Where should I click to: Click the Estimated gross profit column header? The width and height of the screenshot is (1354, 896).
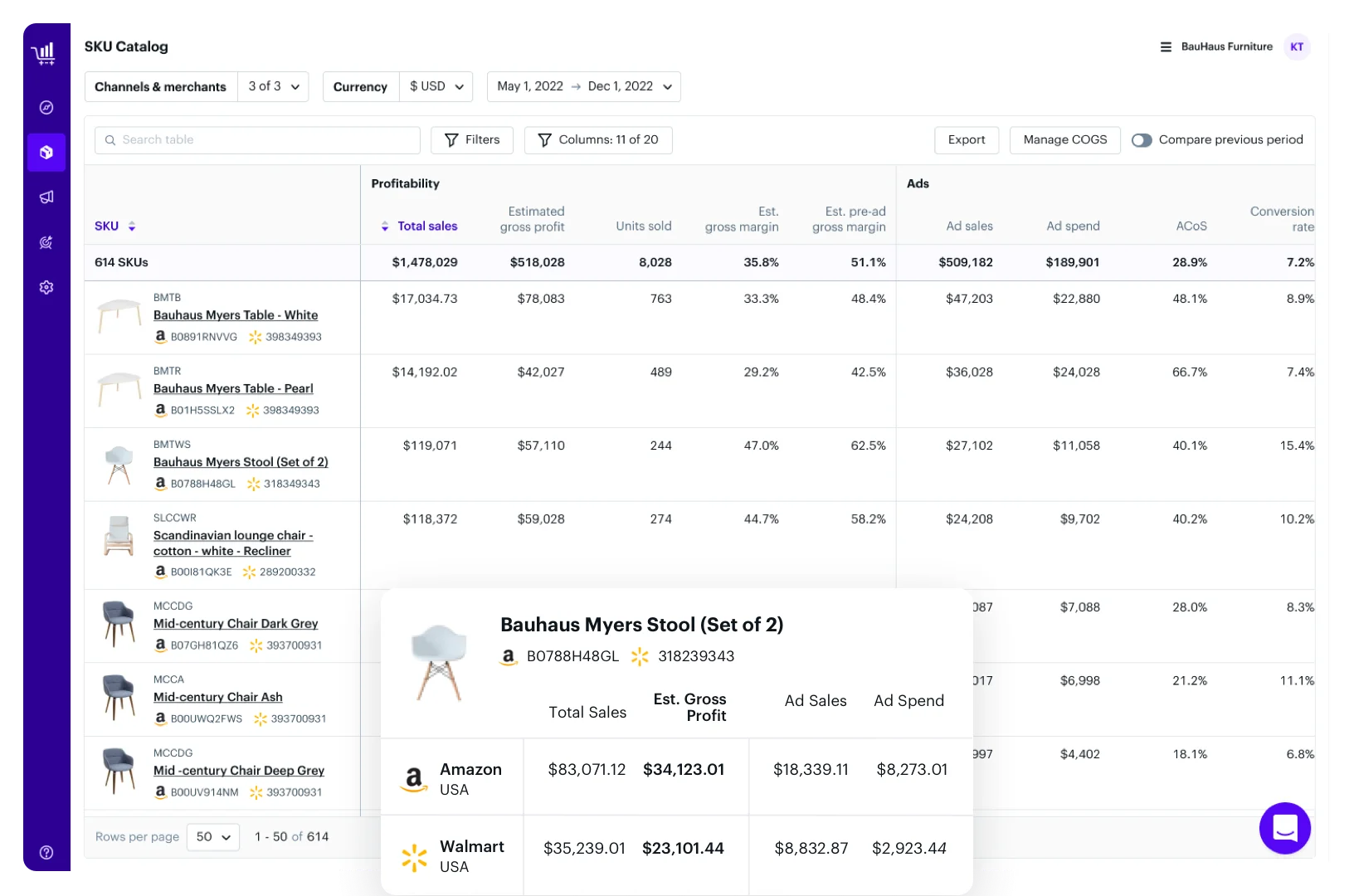pos(532,219)
